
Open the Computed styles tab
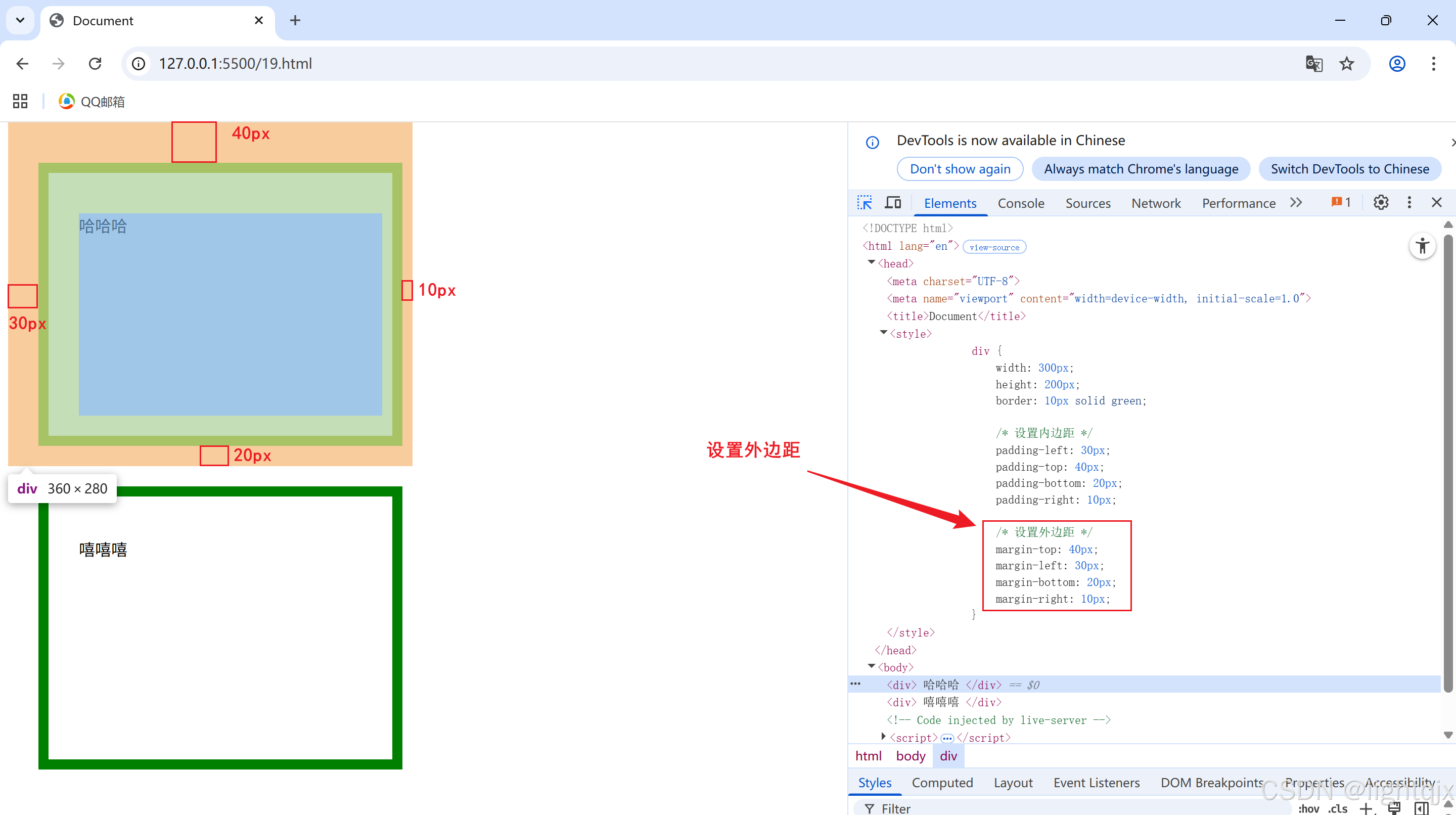click(942, 783)
